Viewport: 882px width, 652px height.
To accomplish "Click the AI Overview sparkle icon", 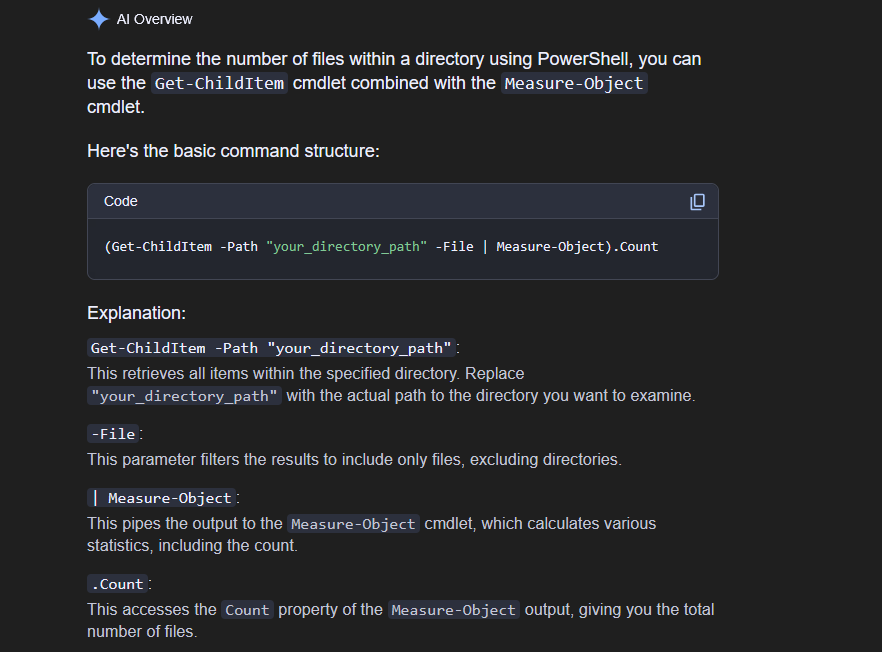I will click(x=98, y=19).
